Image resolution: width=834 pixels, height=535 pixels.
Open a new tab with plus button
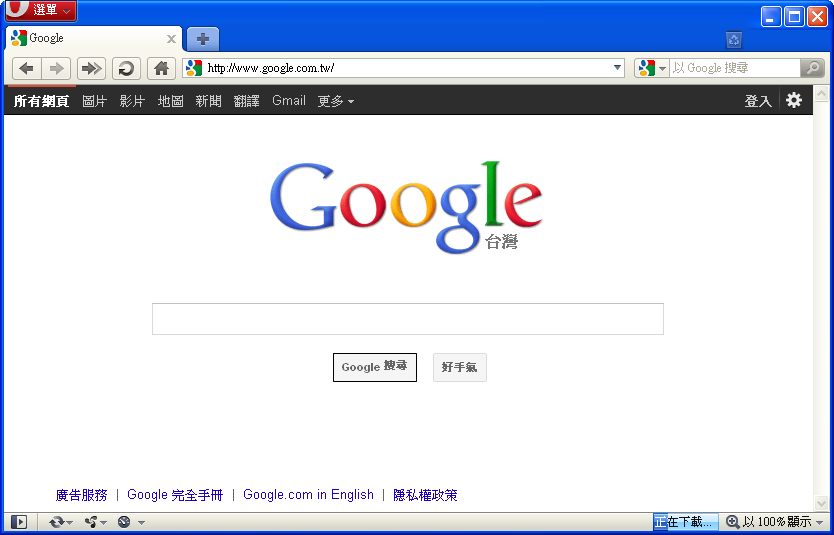(x=202, y=39)
